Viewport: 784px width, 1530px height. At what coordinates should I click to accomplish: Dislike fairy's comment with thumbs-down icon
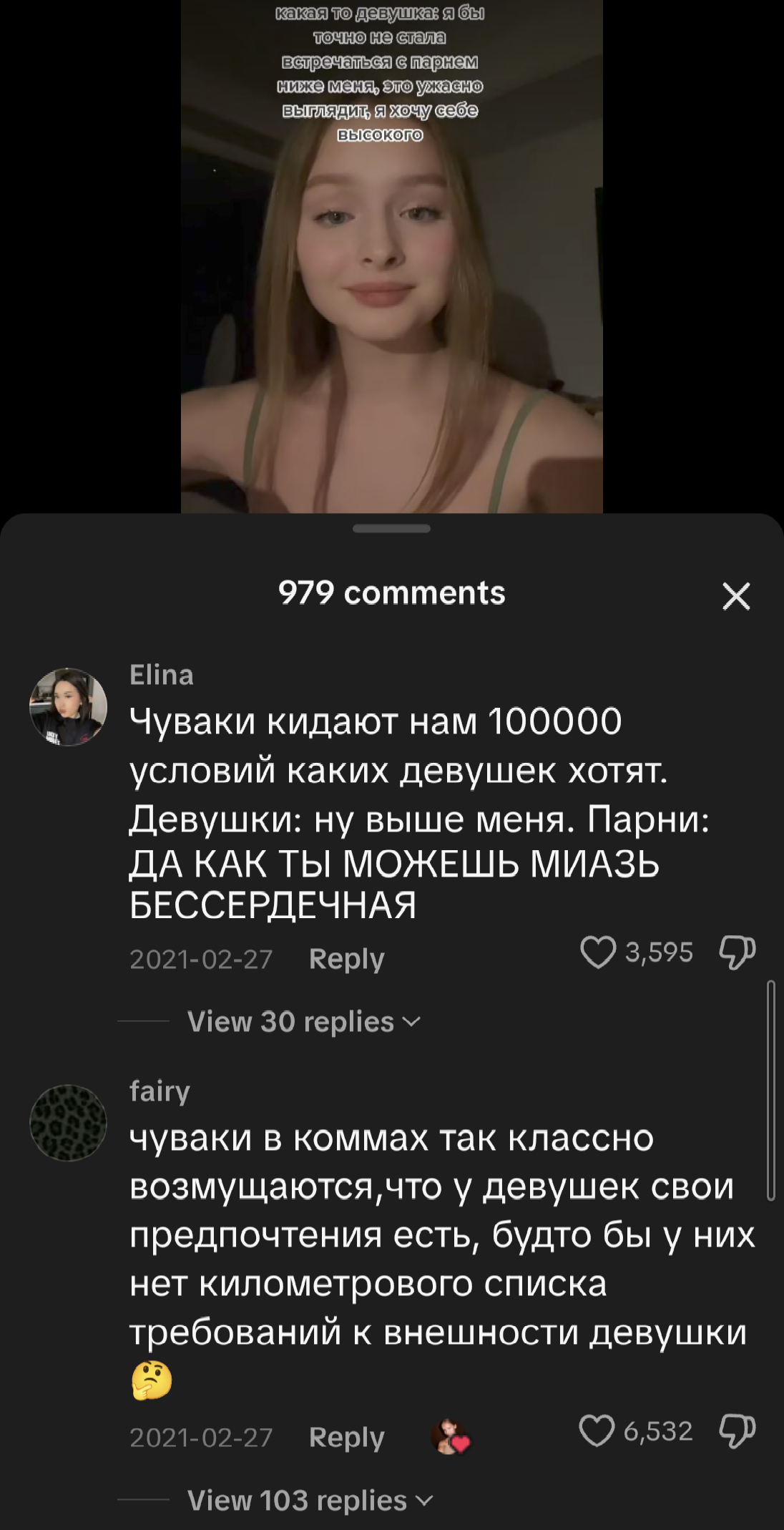click(738, 1431)
